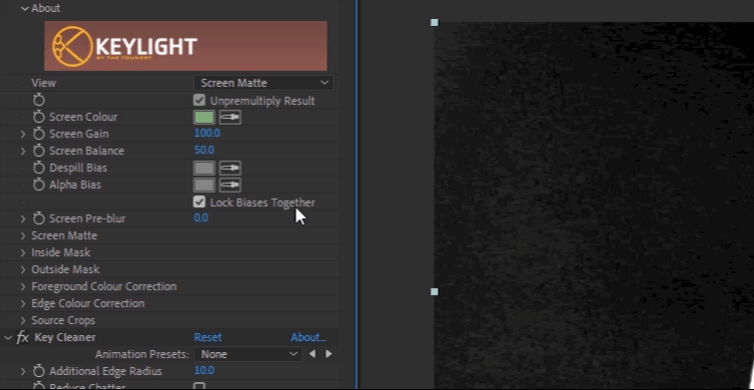Edit Additional Edge Radius value 10.0
This screenshot has height=390, width=754.
point(204,370)
